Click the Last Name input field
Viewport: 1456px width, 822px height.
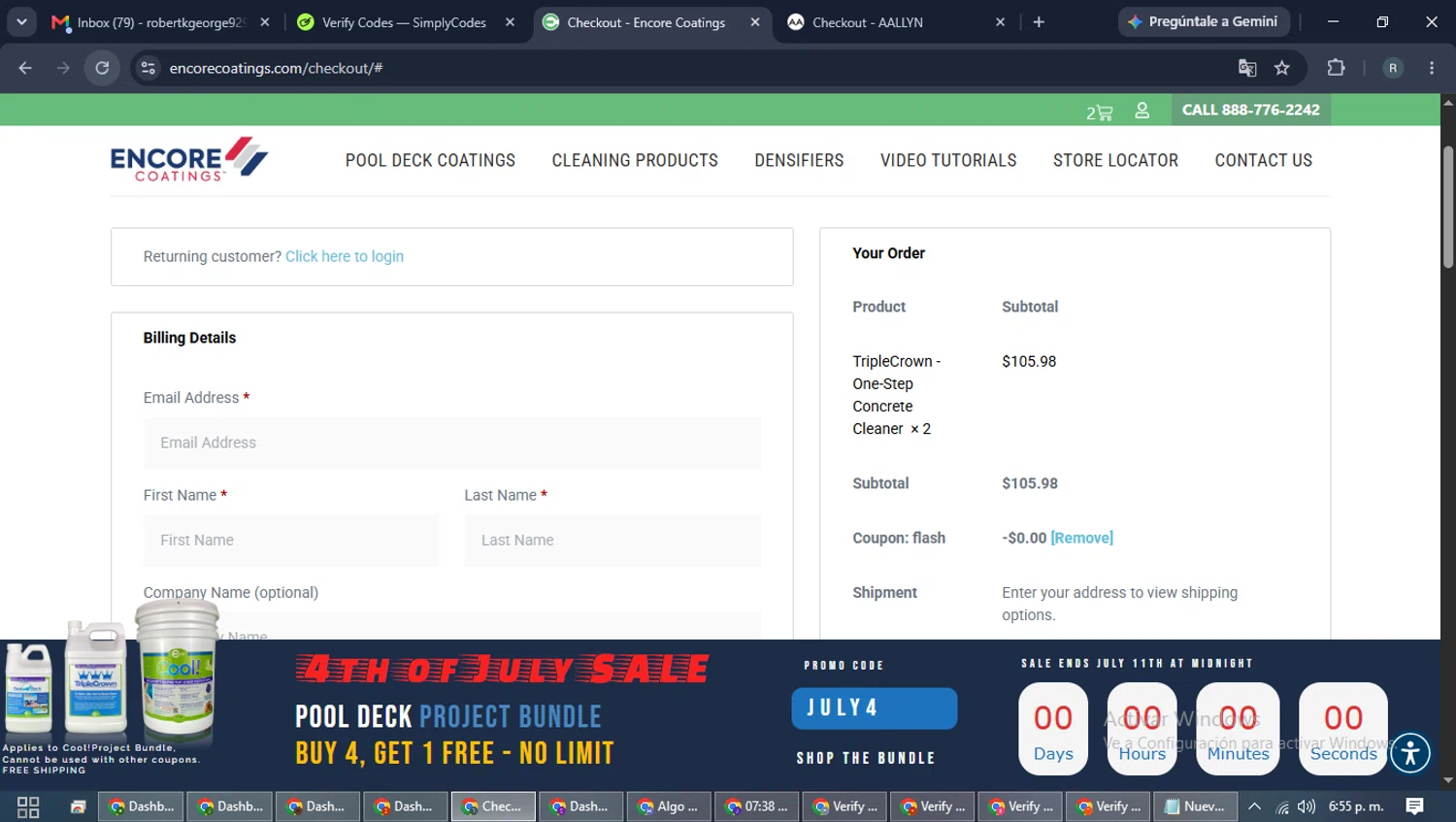click(x=612, y=540)
